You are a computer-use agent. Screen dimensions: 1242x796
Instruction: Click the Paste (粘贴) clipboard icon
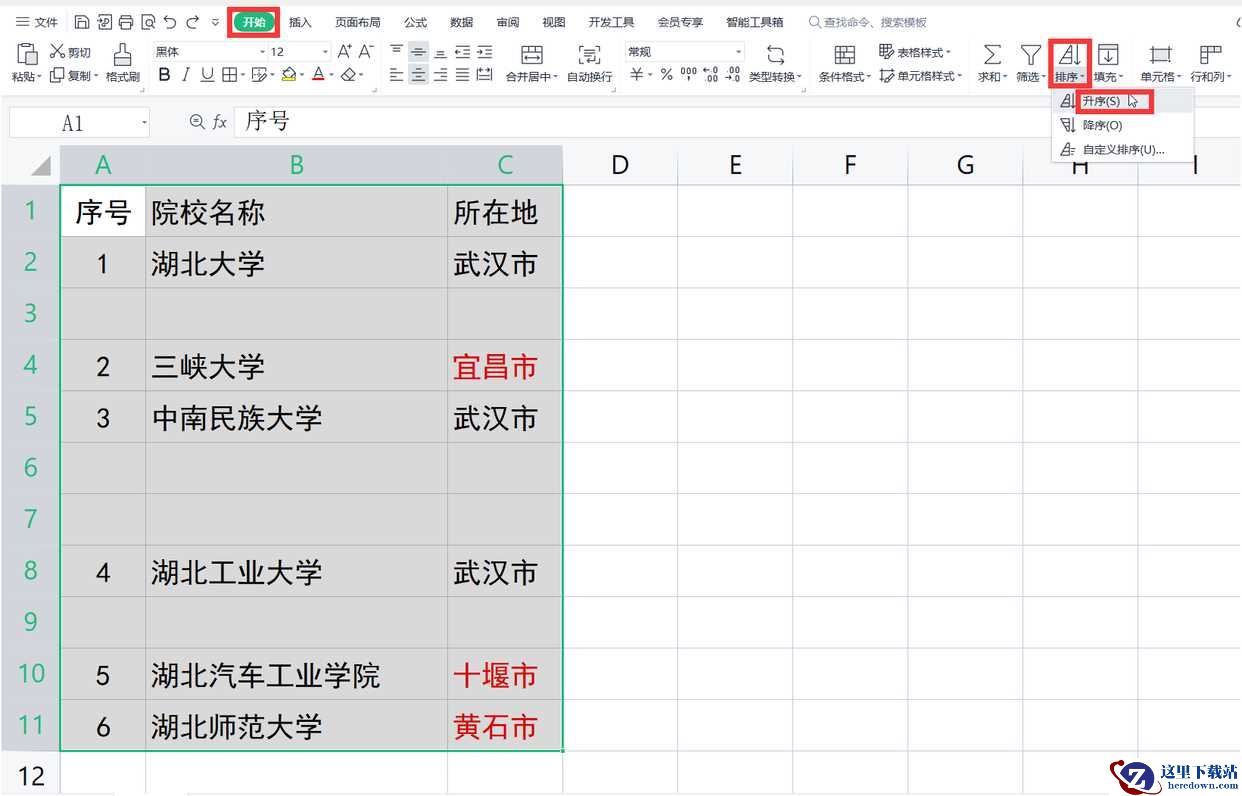pyautogui.click(x=27, y=54)
